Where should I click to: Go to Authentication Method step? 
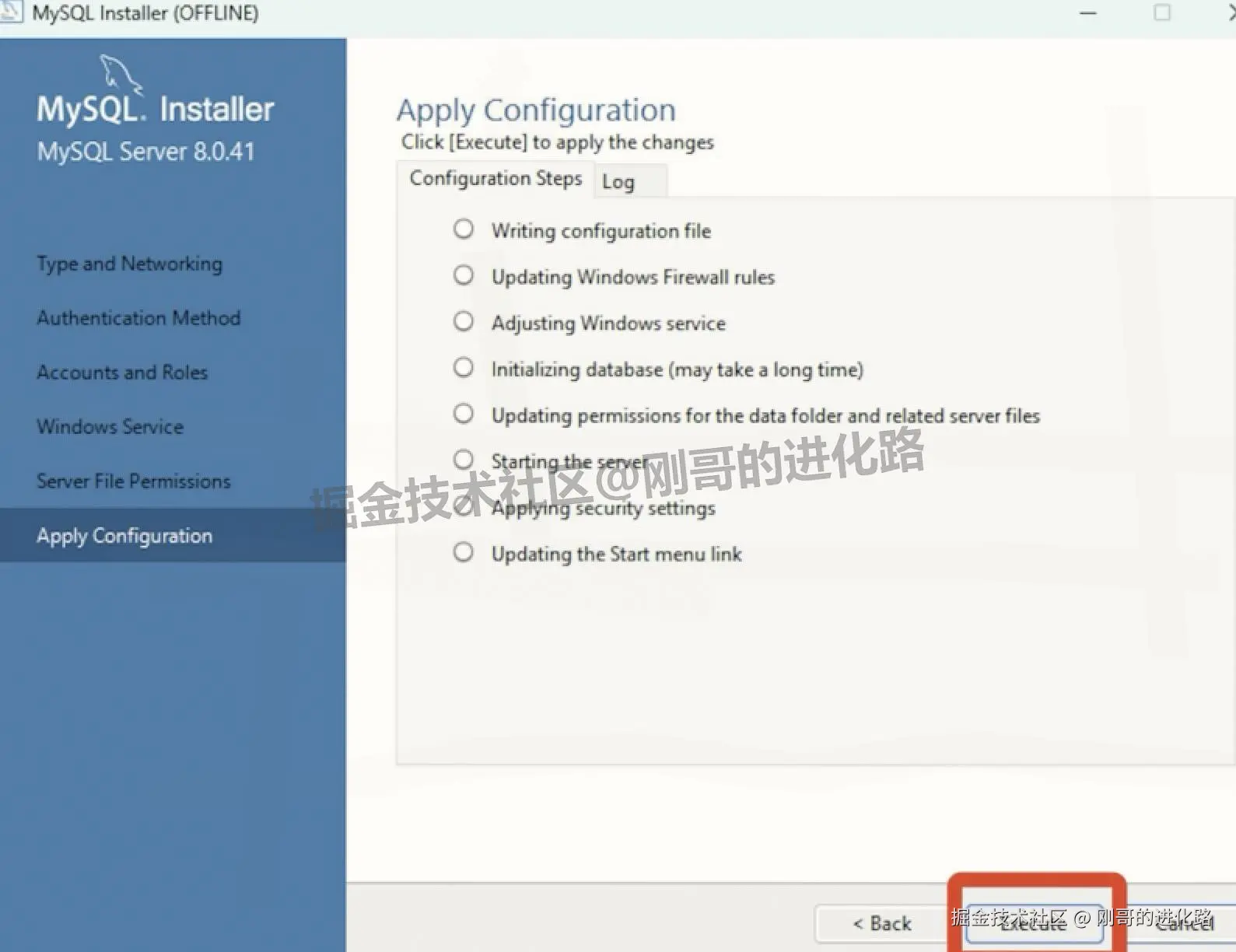[138, 318]
